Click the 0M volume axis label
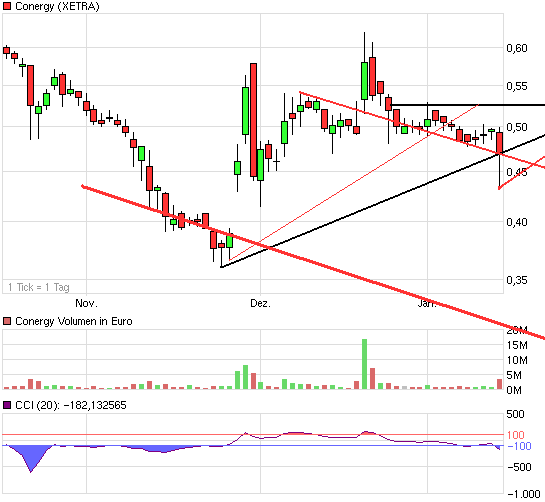The image size is (545, 502). pyautogui.click(x=514, y=390)
